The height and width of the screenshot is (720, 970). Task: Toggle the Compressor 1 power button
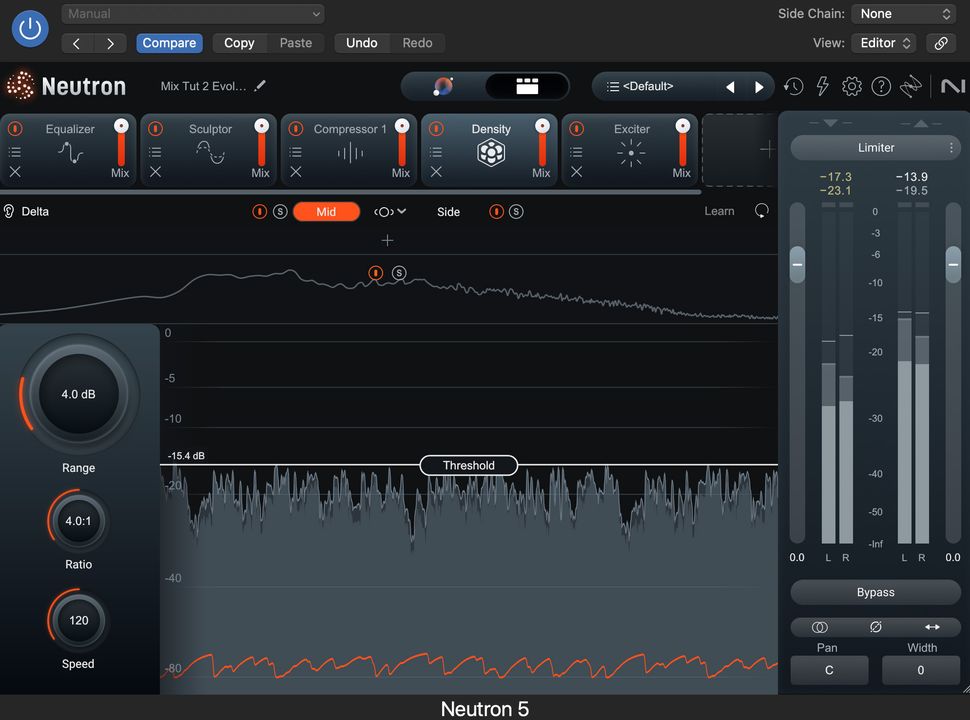(x=295, y=129)
